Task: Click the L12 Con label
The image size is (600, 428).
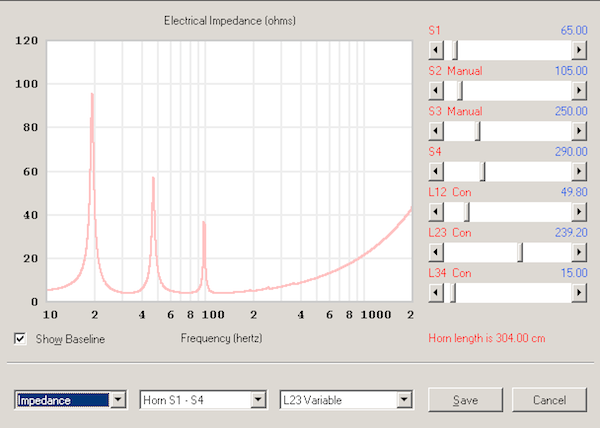Action: pos(450,192)
